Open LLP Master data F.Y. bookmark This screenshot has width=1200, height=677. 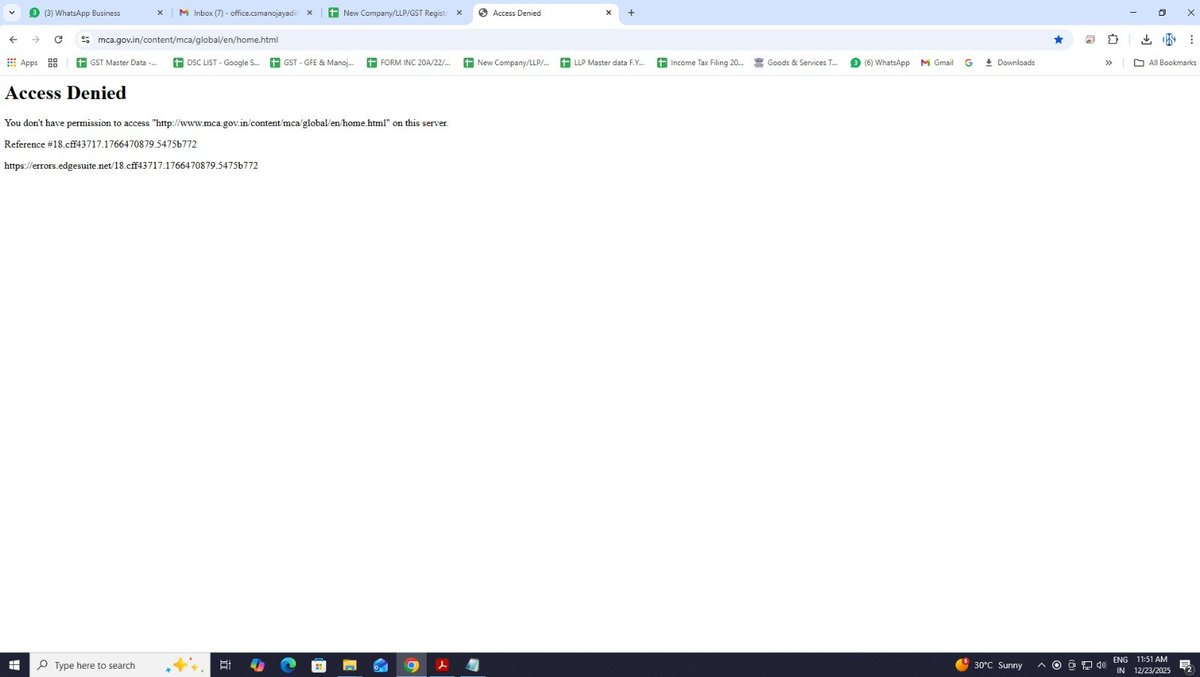coord(602,62)
